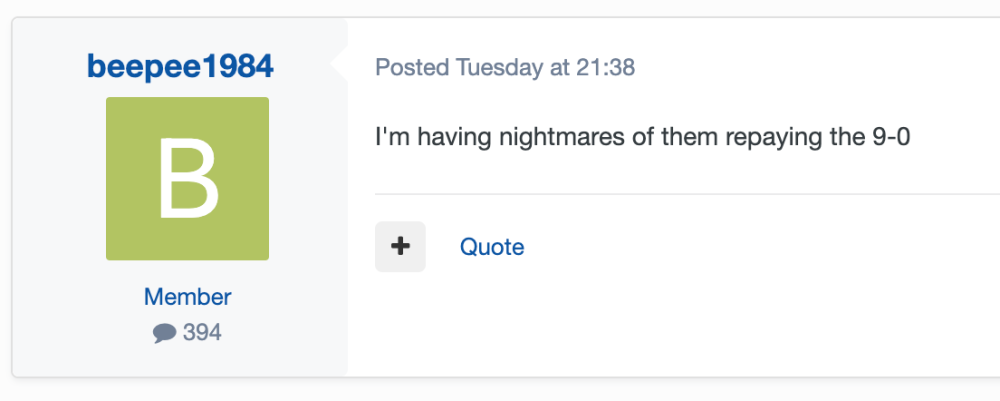Click the Quote link

pyautogui.click(x=492, y=247)
